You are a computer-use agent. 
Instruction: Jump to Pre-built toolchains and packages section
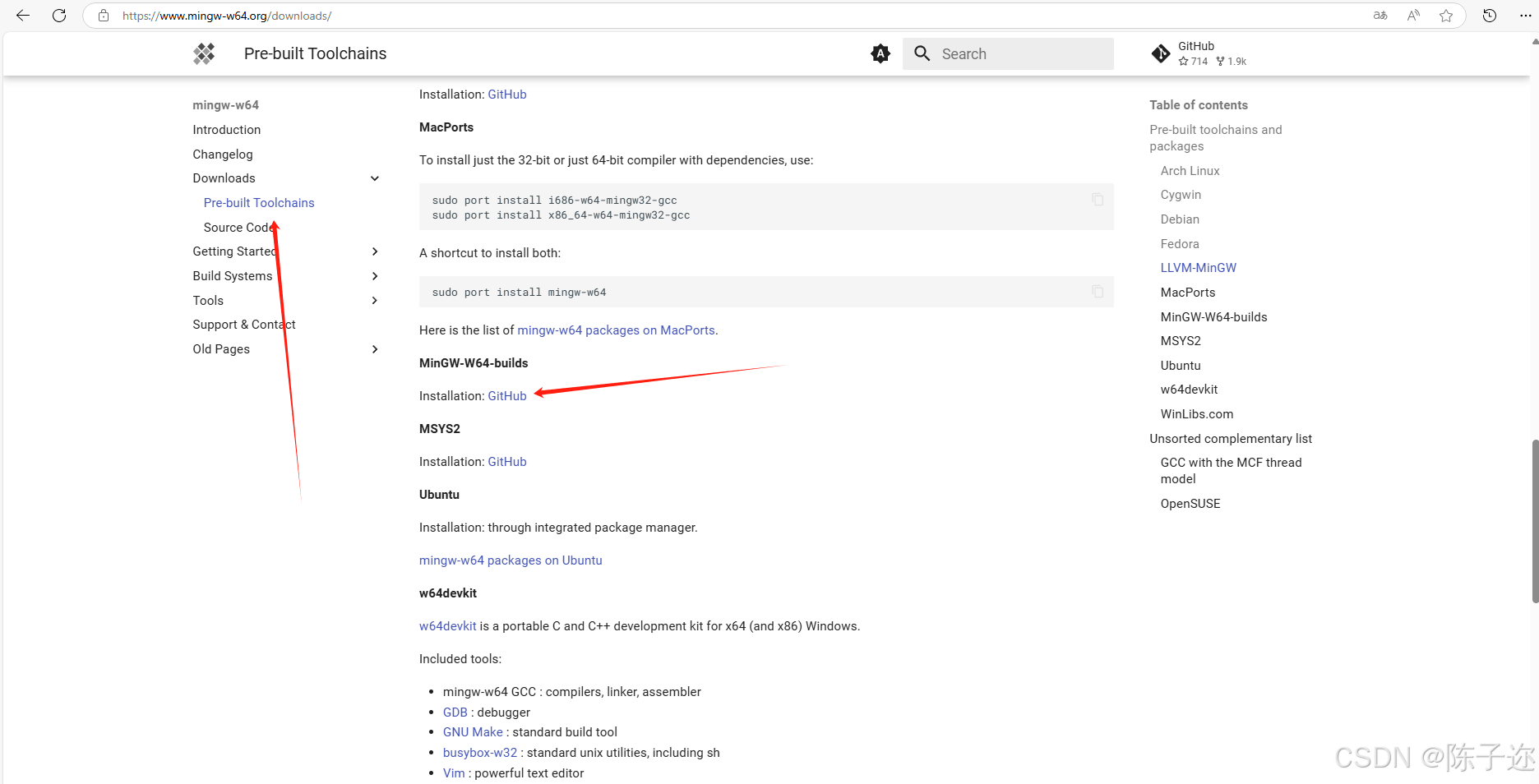(1215, 138)
